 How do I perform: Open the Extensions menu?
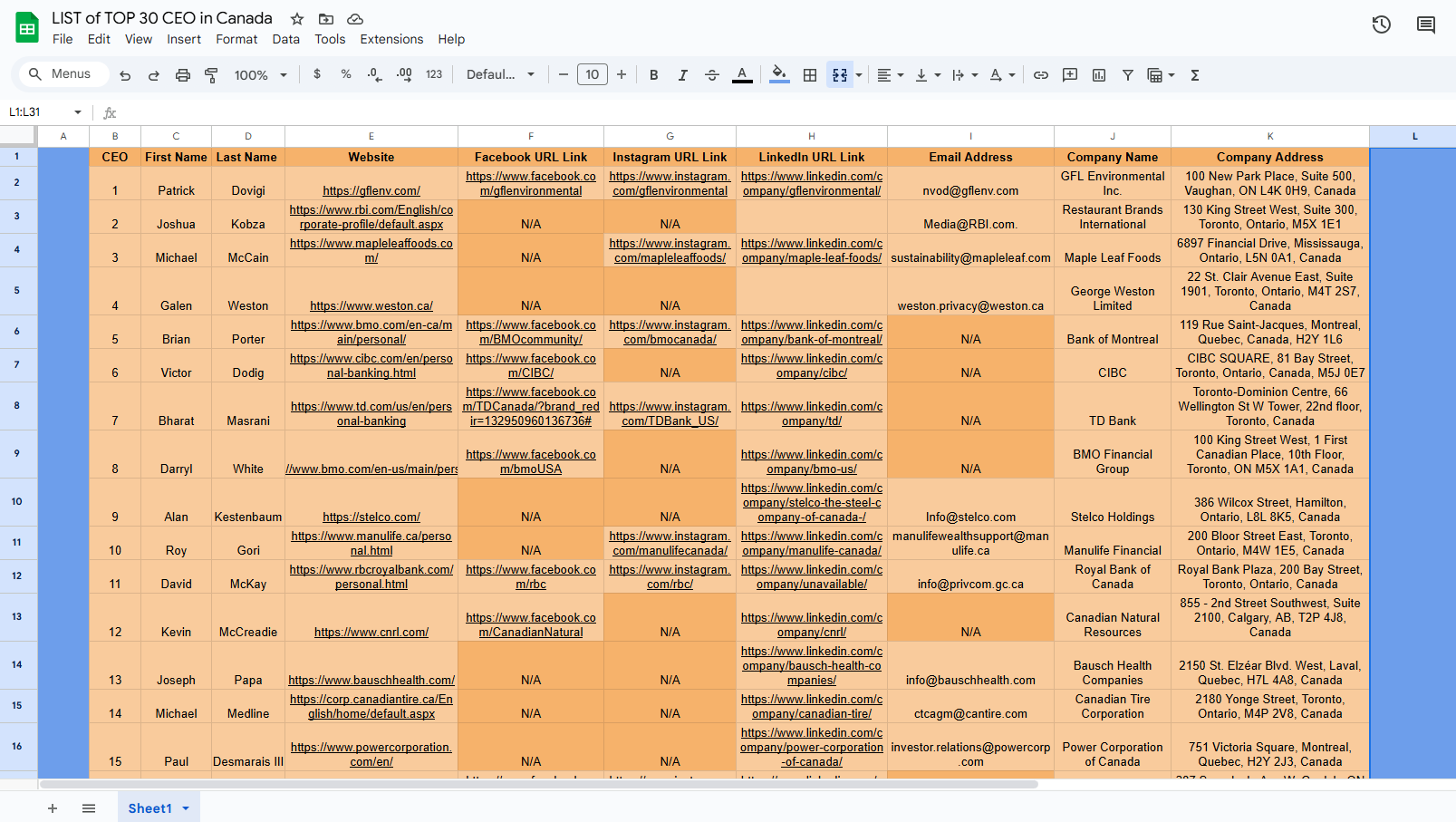tap(391, 39)
